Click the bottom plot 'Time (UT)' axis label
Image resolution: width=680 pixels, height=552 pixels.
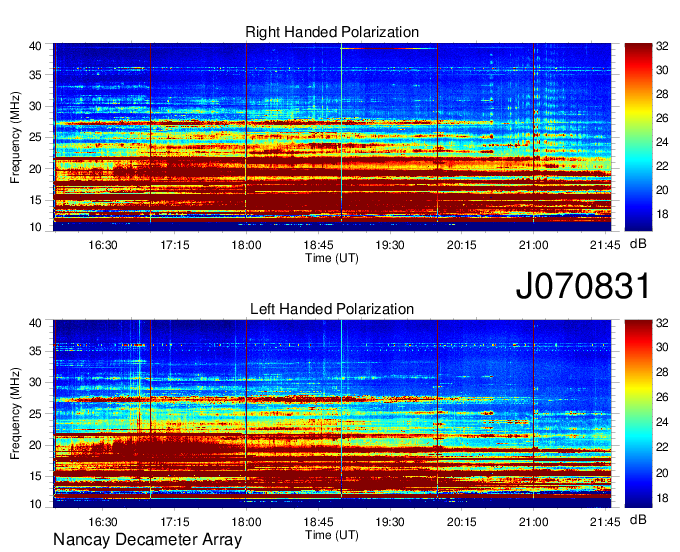tap(332, 535)
